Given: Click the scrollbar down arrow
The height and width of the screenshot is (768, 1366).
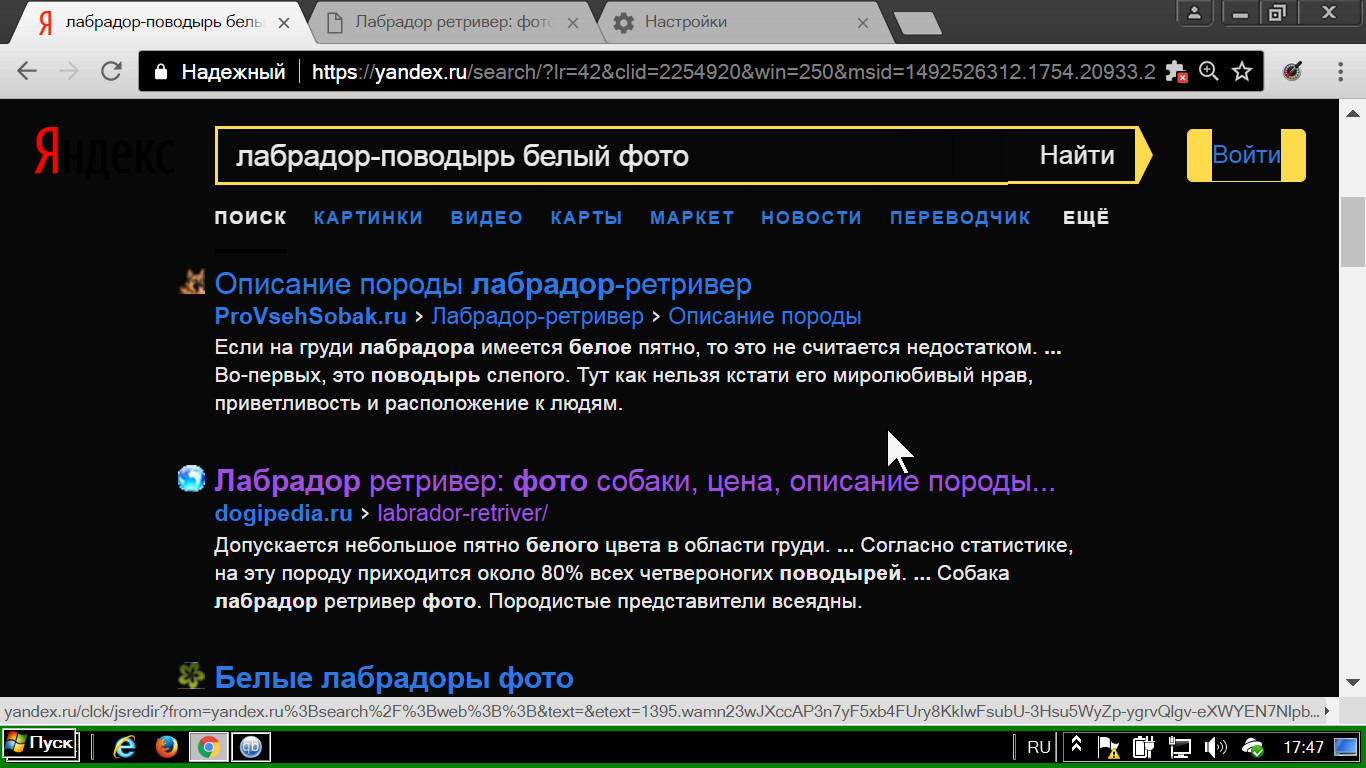Looking at the screenshot, I should tap(1352, 681).
